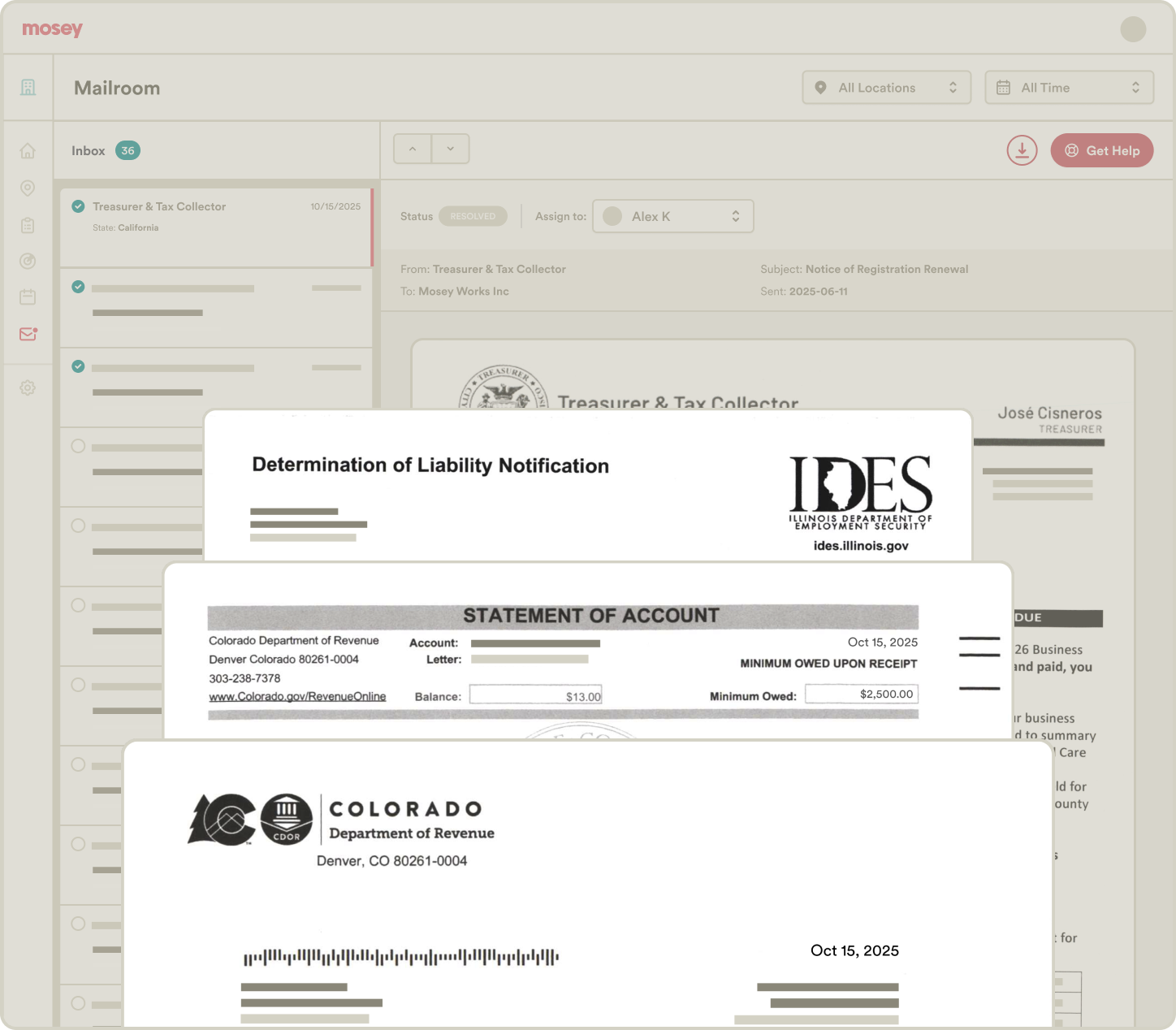Screen dimensions: 1176x1030
Task: Expand the All Locations dropdown
Action: click(886, 88)
